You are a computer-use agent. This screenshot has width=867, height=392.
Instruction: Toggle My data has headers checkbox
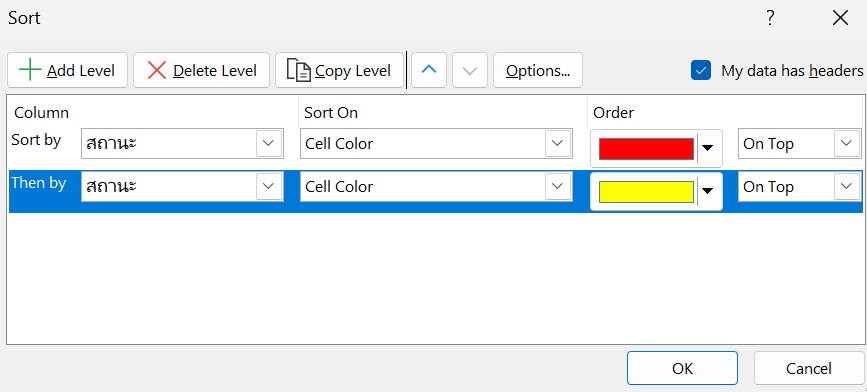point(701,71)
